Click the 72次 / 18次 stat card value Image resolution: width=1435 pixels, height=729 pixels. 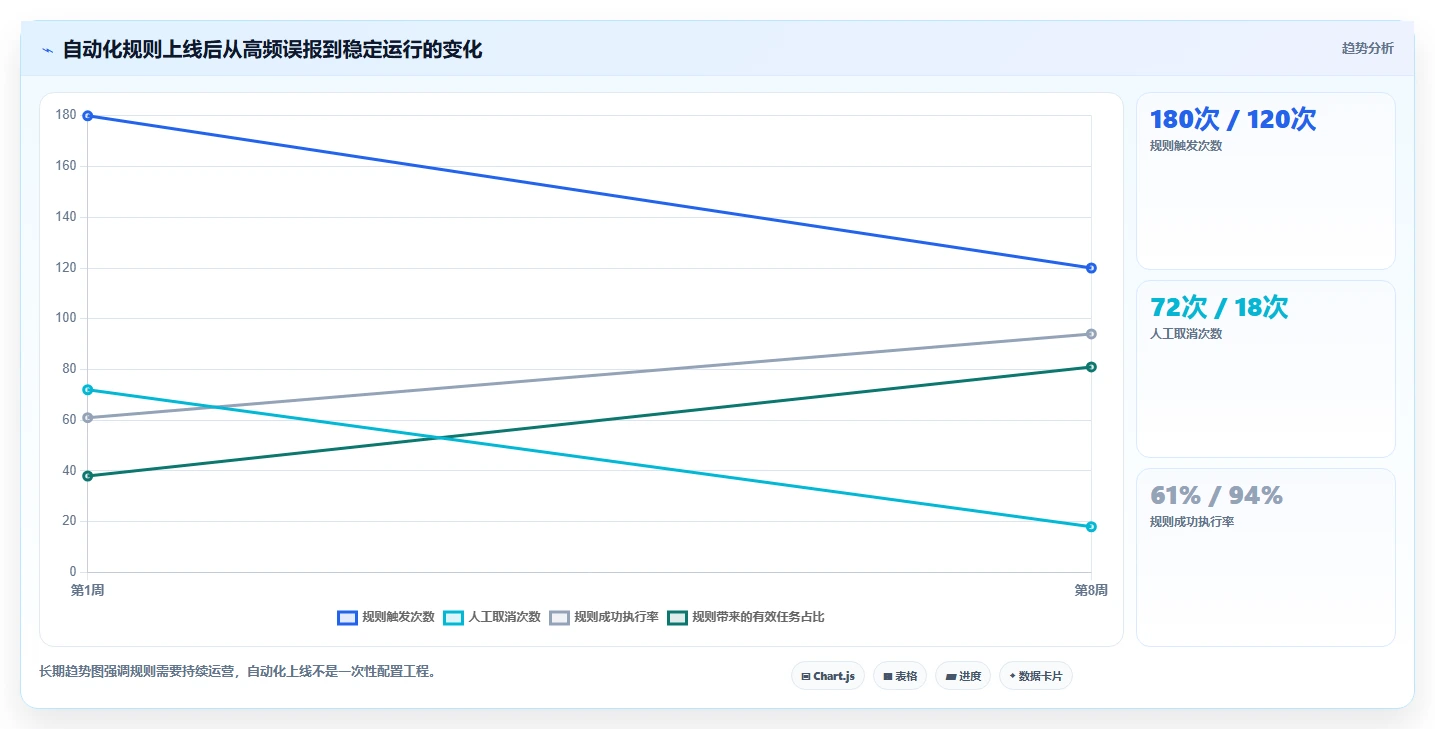coord(1219,308)
